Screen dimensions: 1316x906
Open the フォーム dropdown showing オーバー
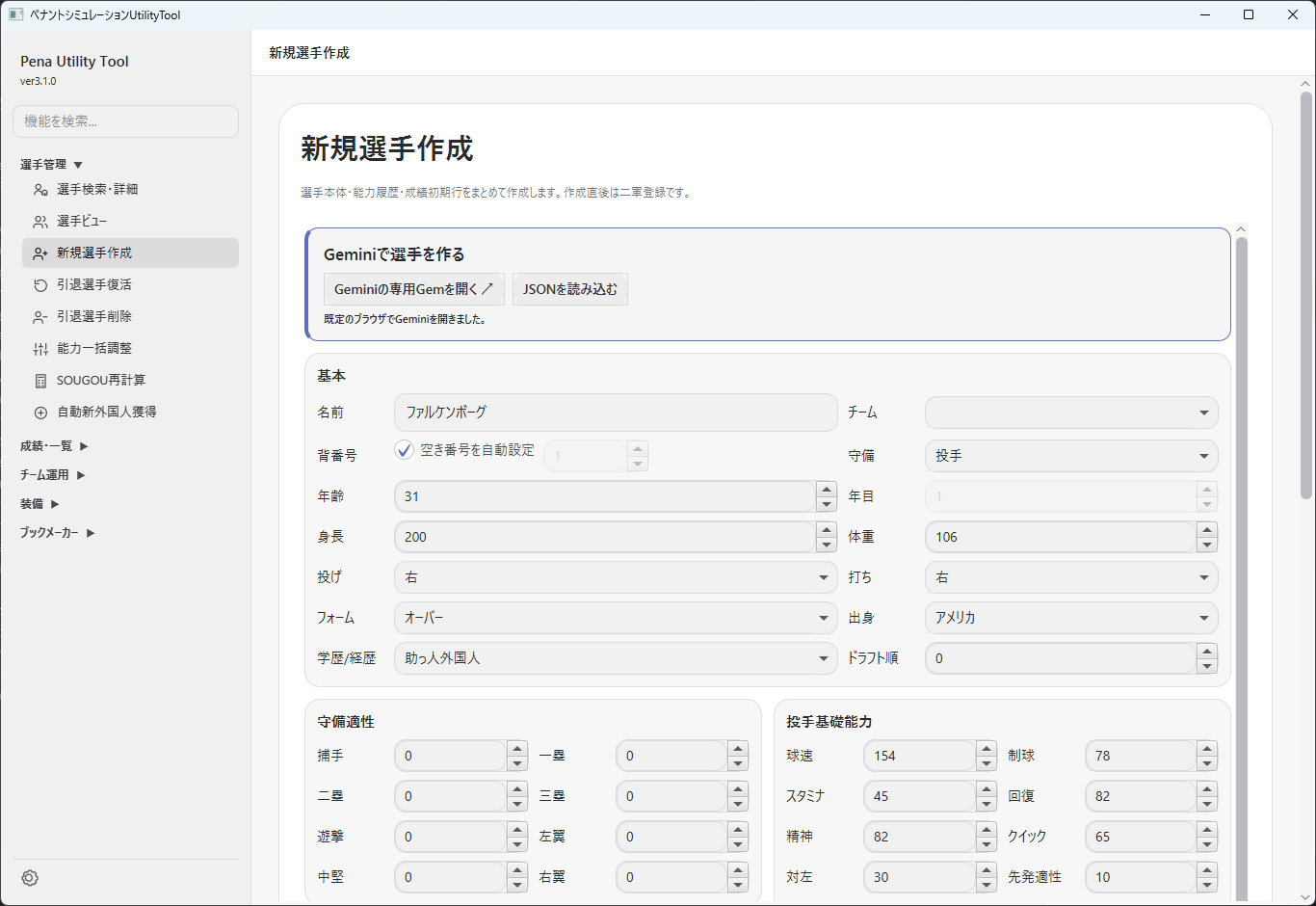[616, 618]
